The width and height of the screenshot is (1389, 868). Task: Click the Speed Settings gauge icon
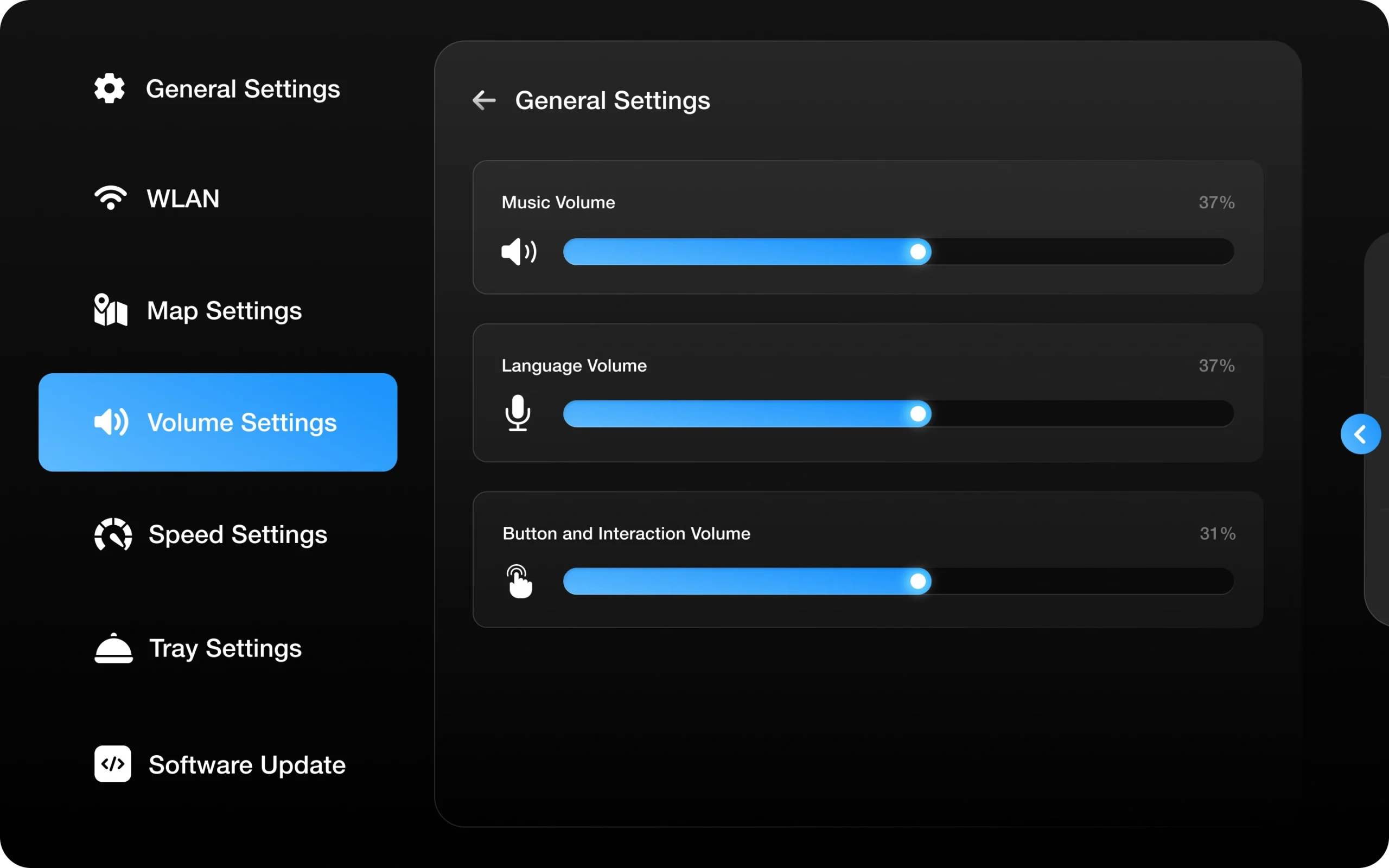pyautogui.click(x=112, y=534)
